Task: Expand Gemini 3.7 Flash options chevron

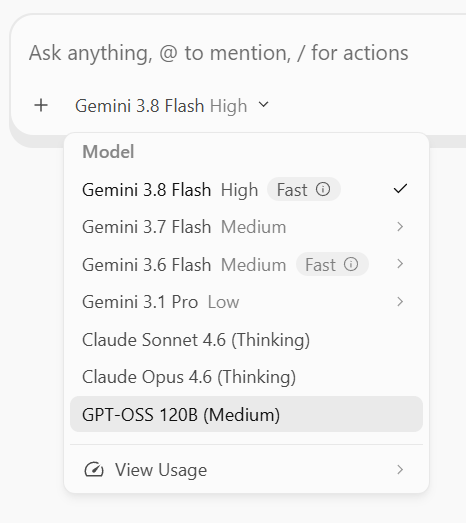Action: pos(400,227)
